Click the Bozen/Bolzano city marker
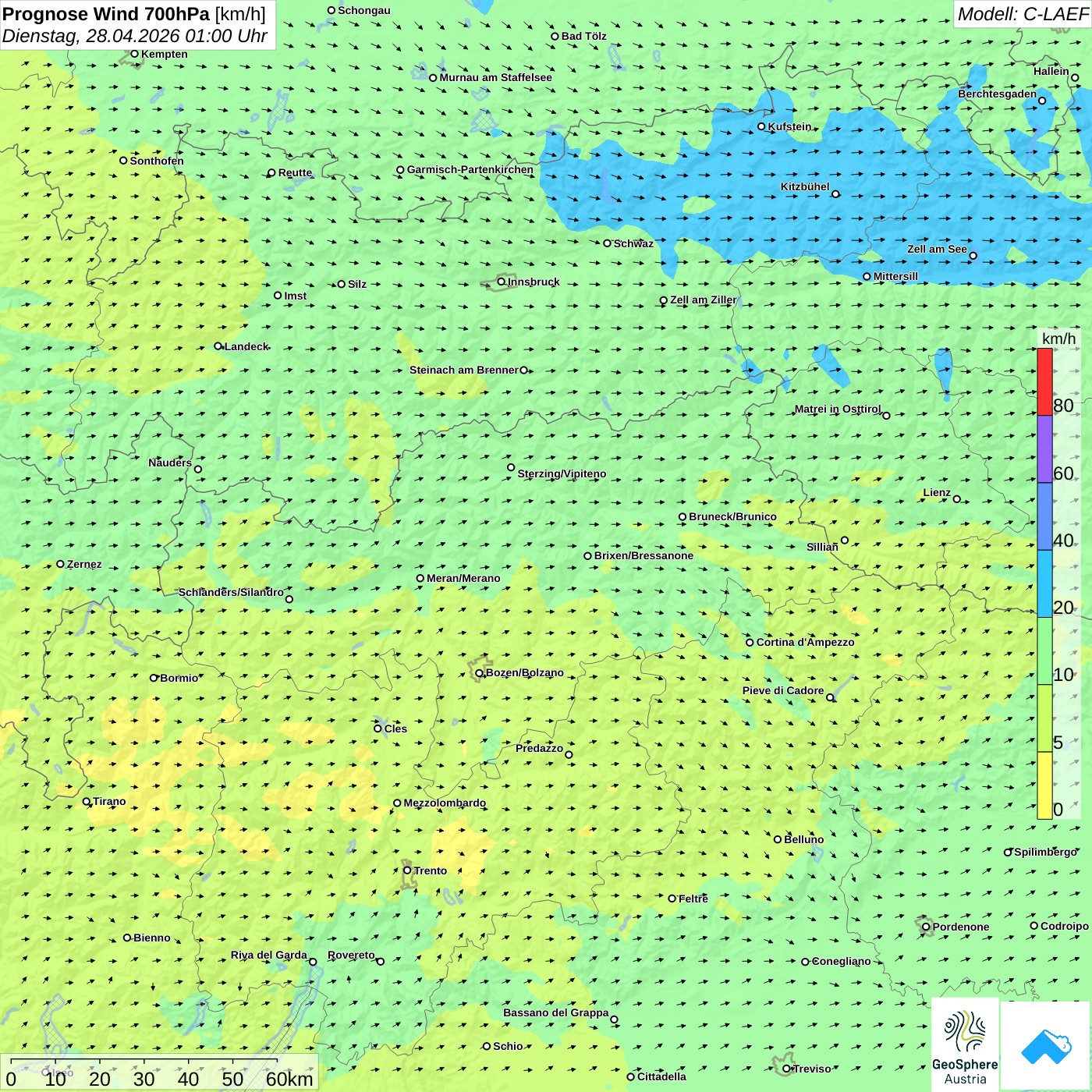This screenshot has height=1092, width=1092. click(480, 673)
